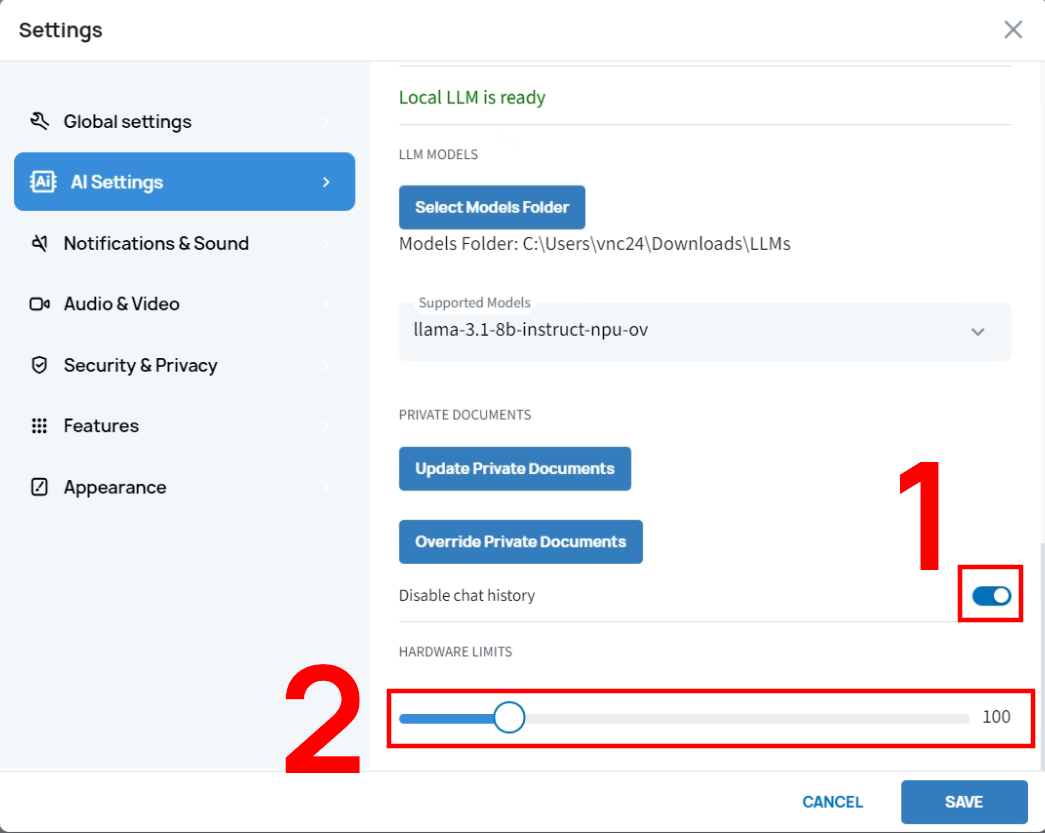Click the chevron arrow in models combo box
Screen dimensions: 1045x833
pos(978,332)
